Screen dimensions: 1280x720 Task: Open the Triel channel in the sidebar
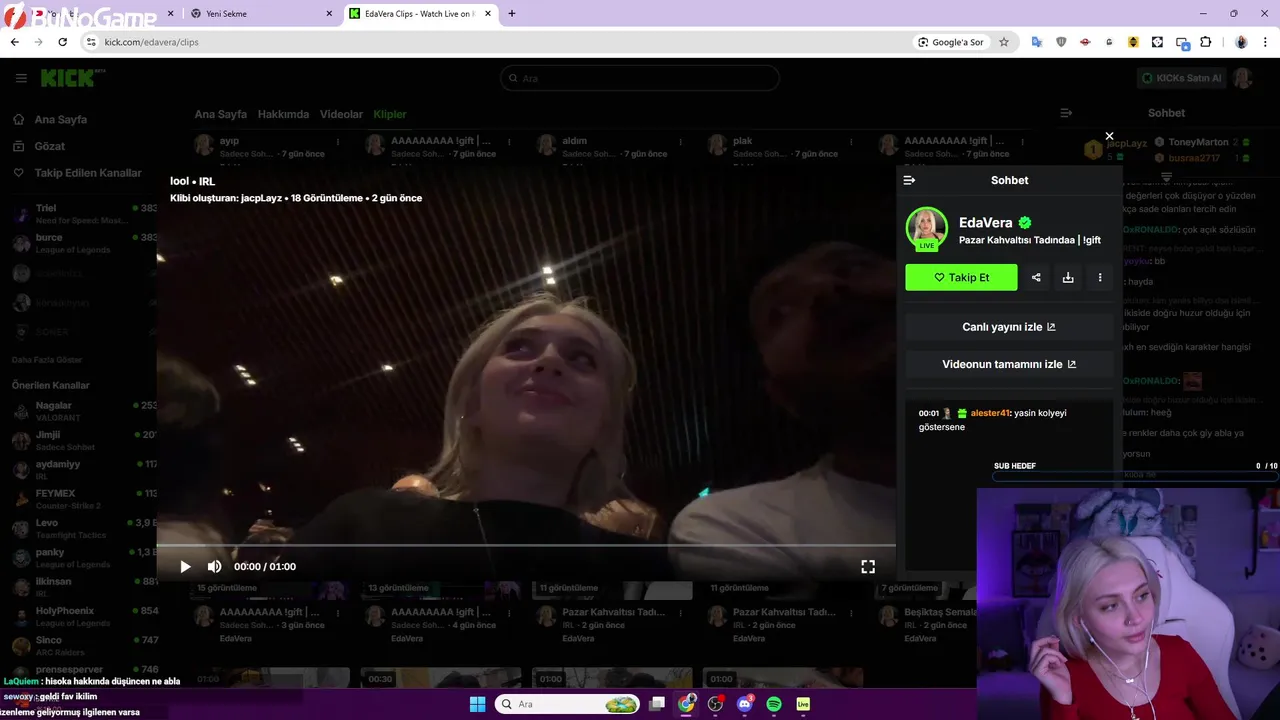(84, 213)
